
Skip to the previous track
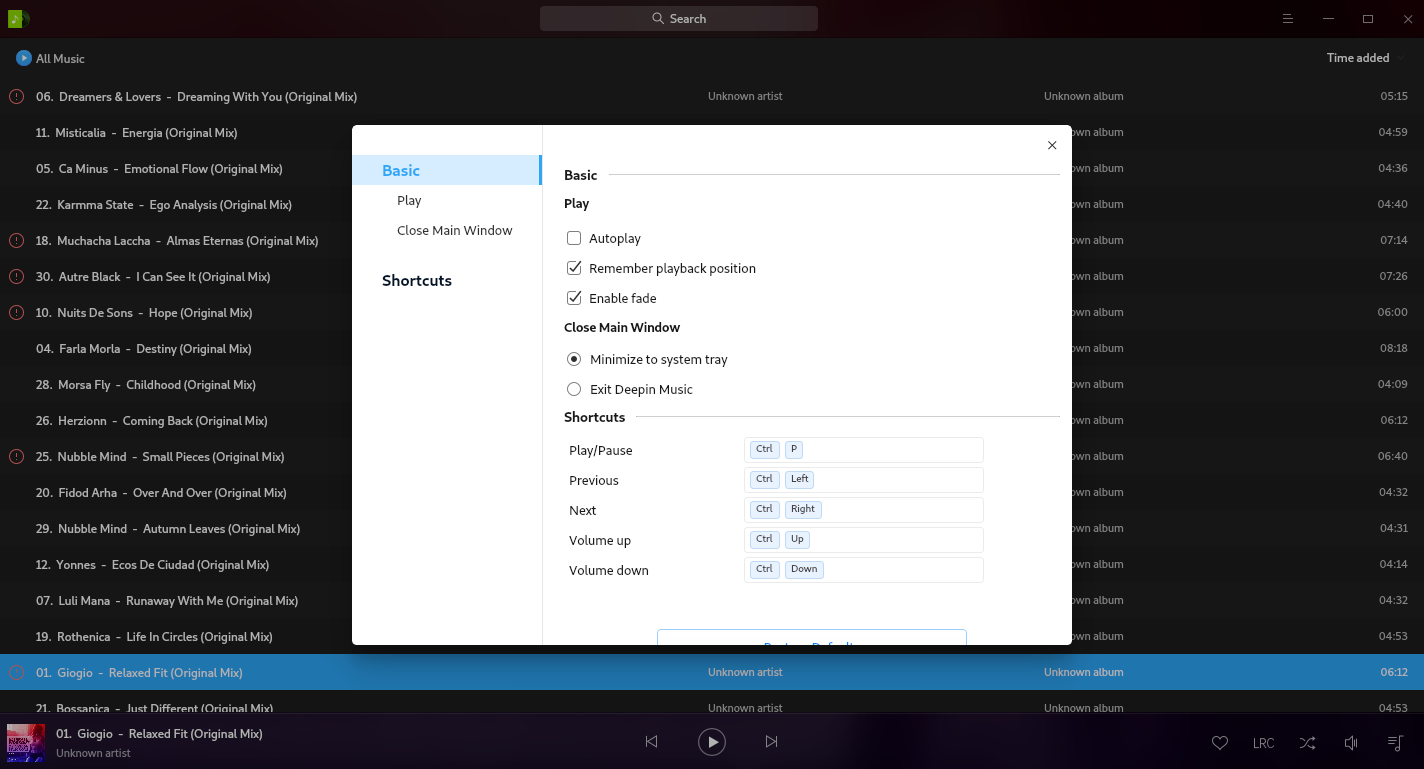pos(651,741)
